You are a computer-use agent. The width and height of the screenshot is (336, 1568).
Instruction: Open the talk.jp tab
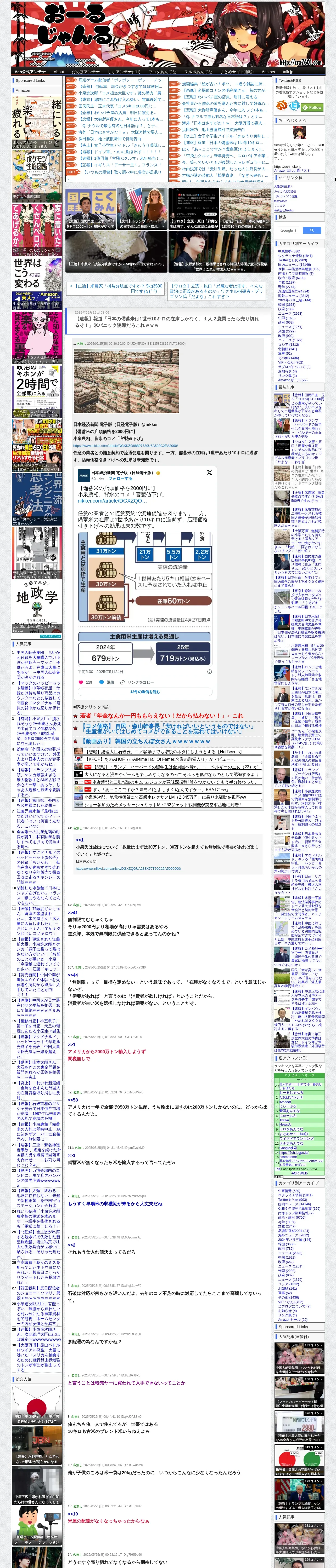coord(288,72)
